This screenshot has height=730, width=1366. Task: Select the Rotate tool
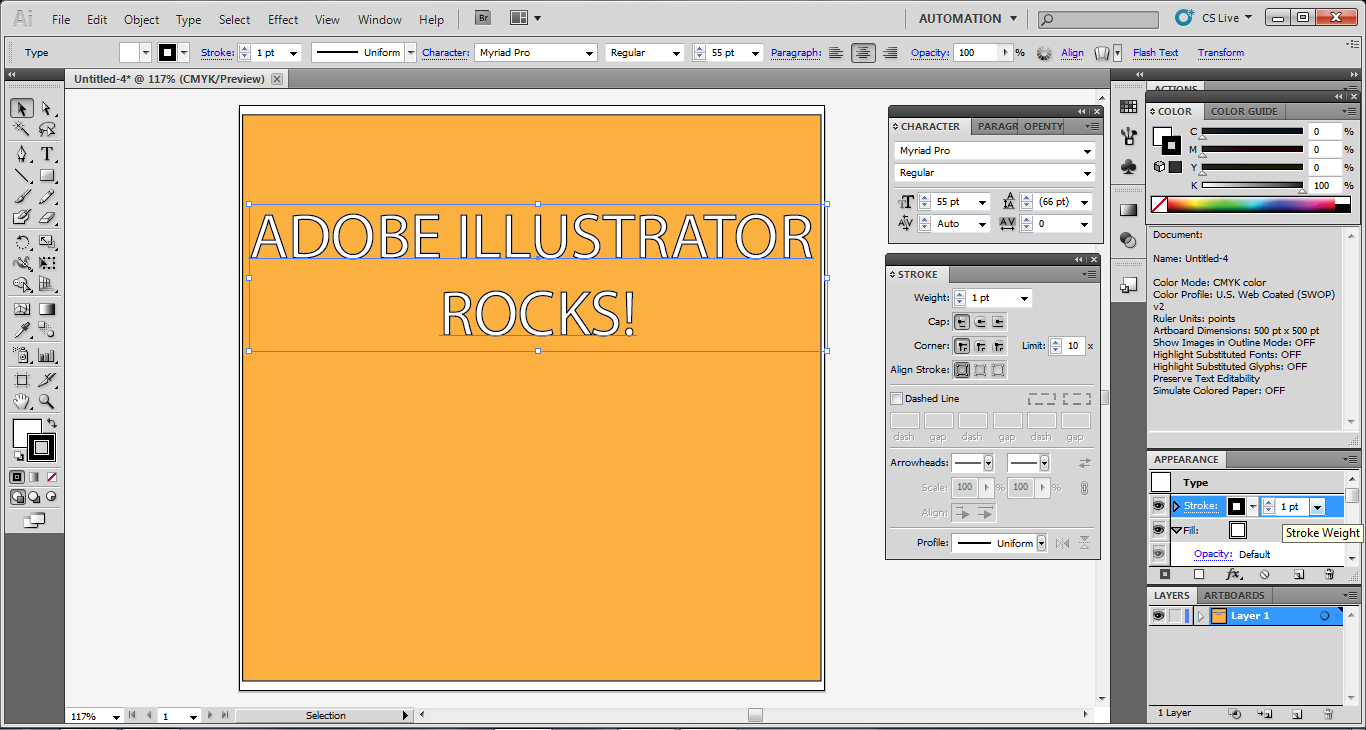pyautogui.click(x=22, y=242)
